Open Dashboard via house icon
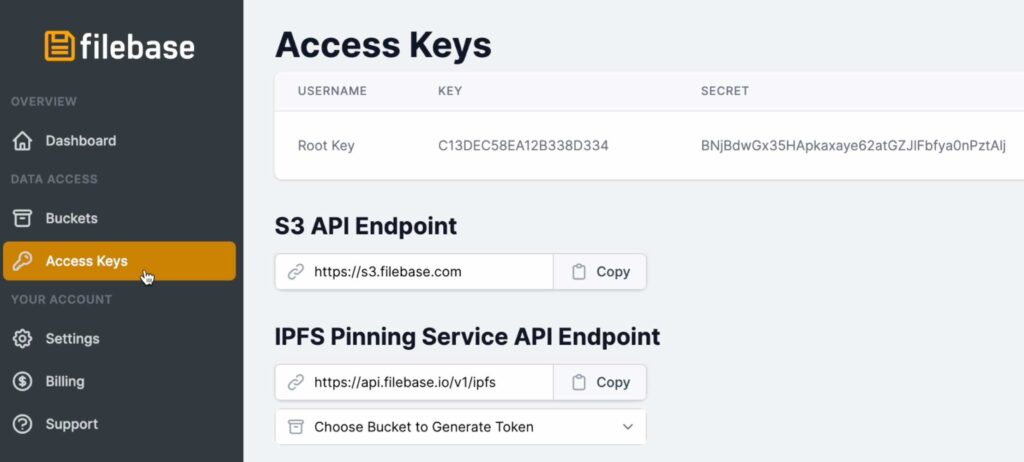Screen dimensions: 1024x462 point(22,140)
